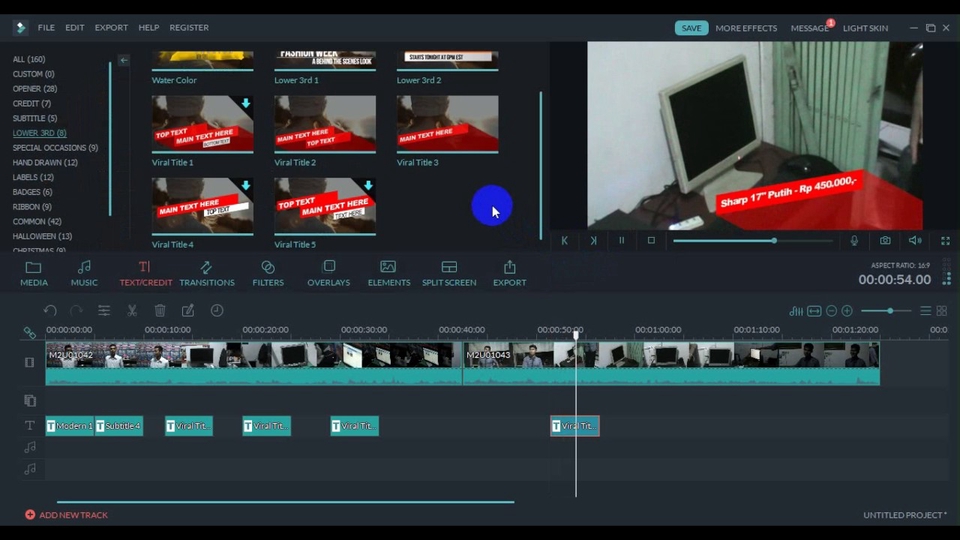
Task: Switch to list track view
Action: 926,311
